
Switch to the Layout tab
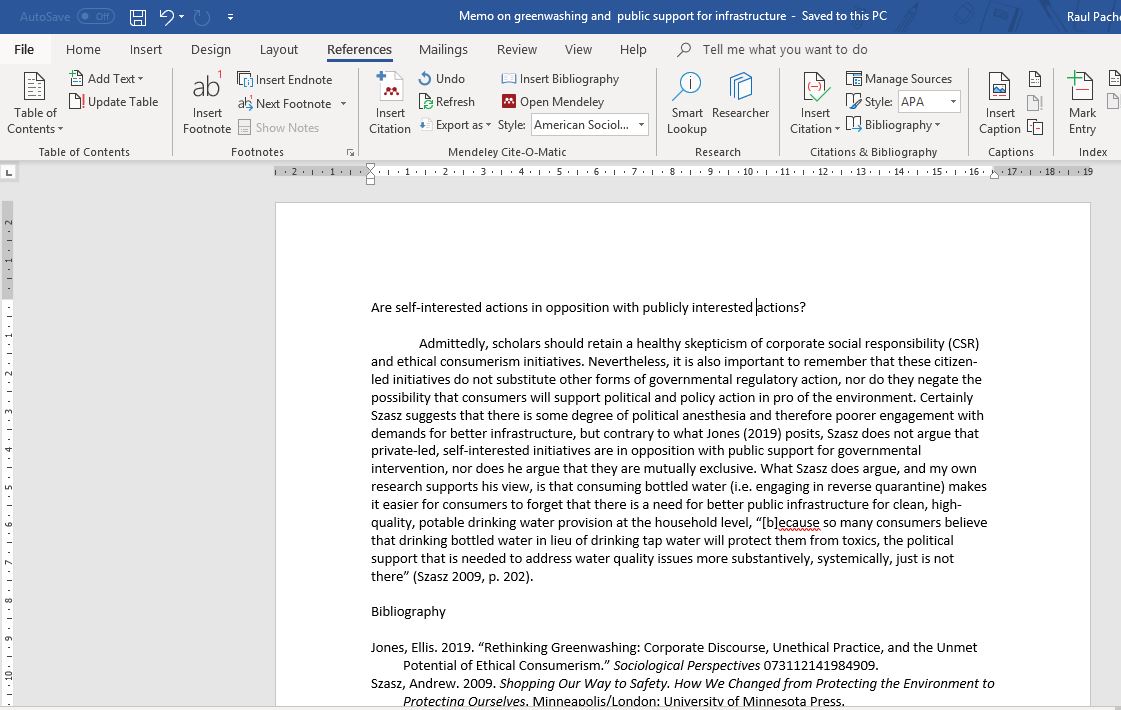(279, 49)
